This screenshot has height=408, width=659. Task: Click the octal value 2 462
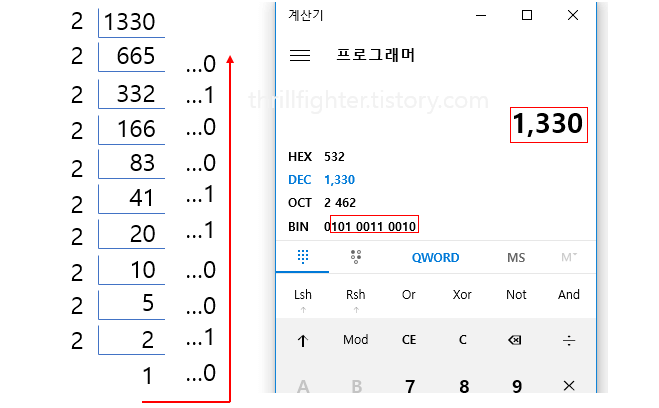click(340, 203)
